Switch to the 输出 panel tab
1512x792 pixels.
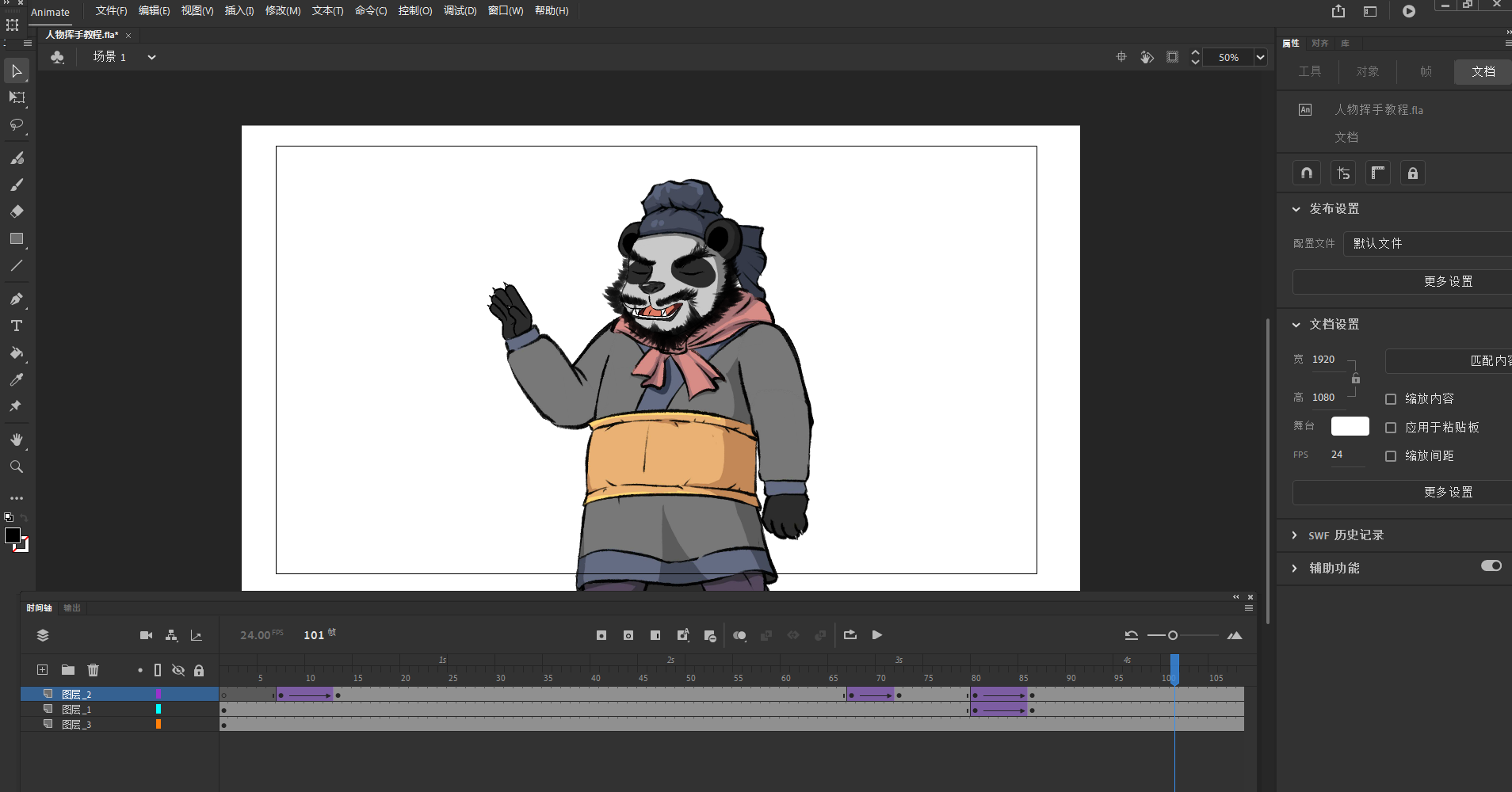click(72, 608)
